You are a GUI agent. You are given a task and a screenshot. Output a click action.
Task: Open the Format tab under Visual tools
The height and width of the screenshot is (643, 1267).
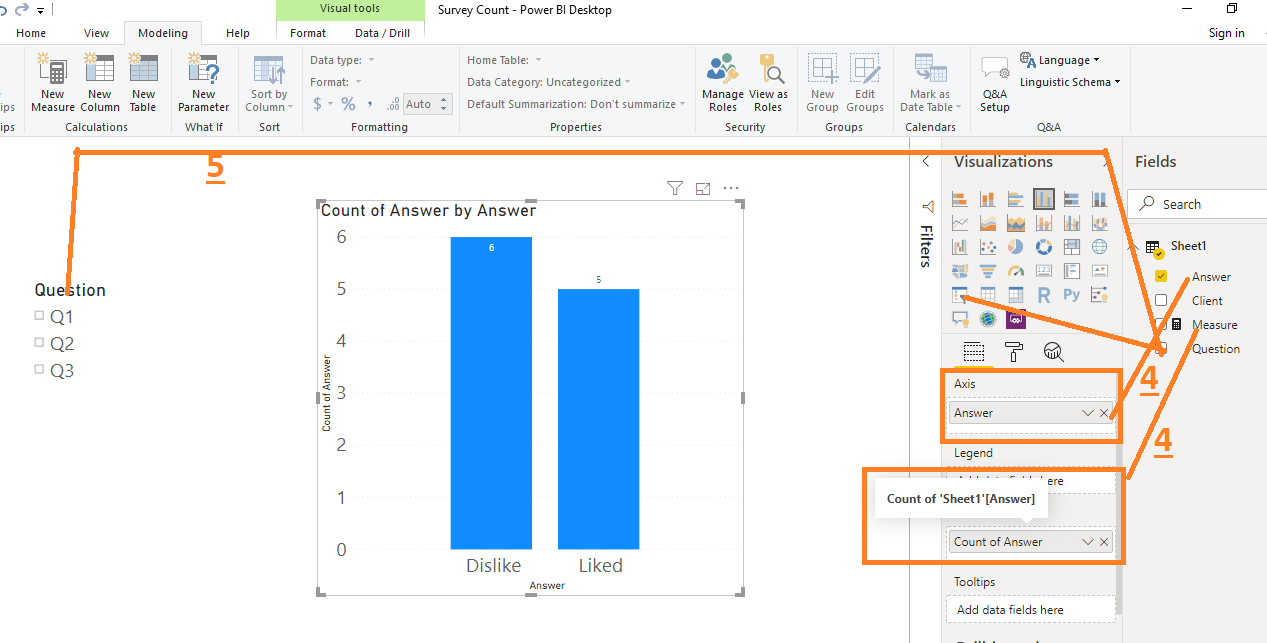coord(308,33)
